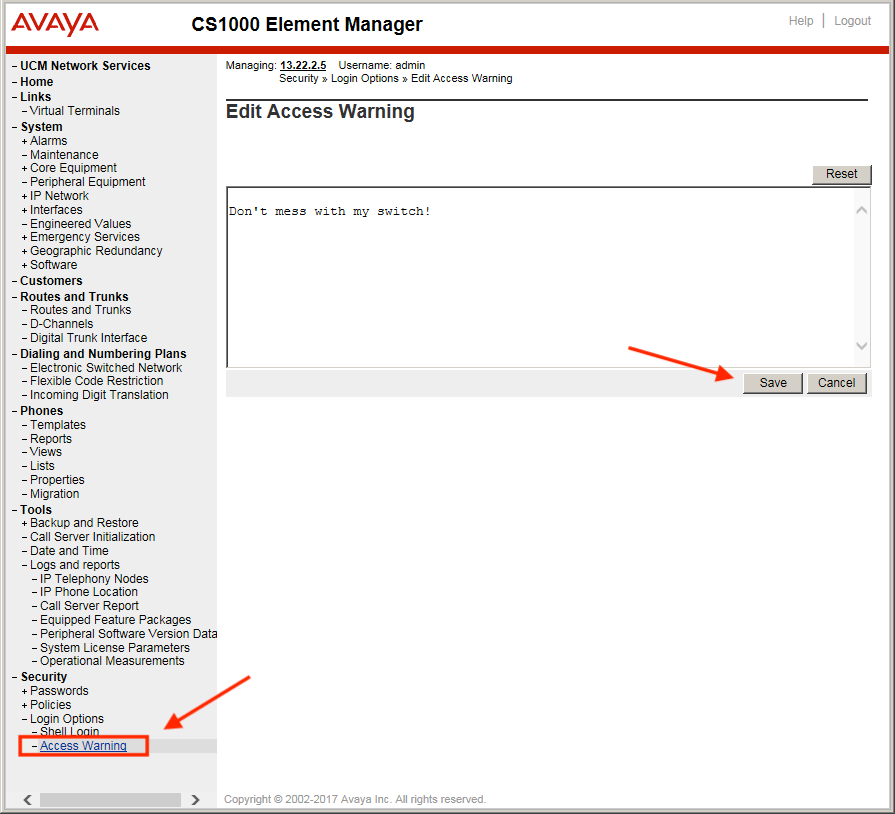Save the access warning message
This screenshot has height=814, width=895.
point(772,383)
